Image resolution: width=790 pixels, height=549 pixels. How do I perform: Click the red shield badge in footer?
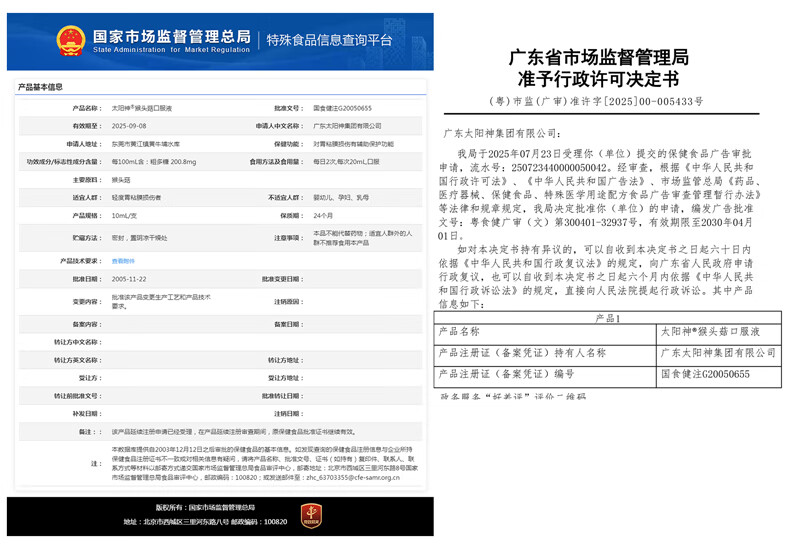pos(311,515)
